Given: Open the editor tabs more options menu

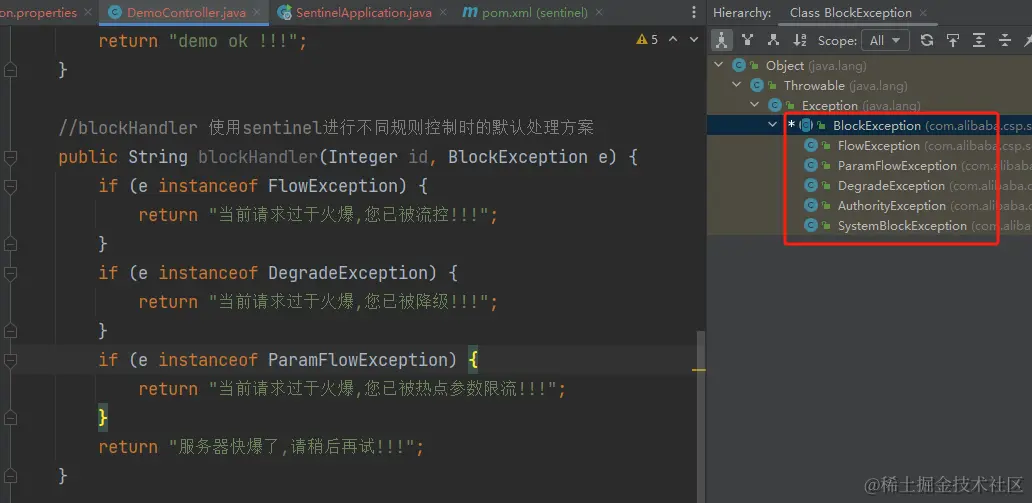Looking at the screenshot, I should click(x=694, y=13).
